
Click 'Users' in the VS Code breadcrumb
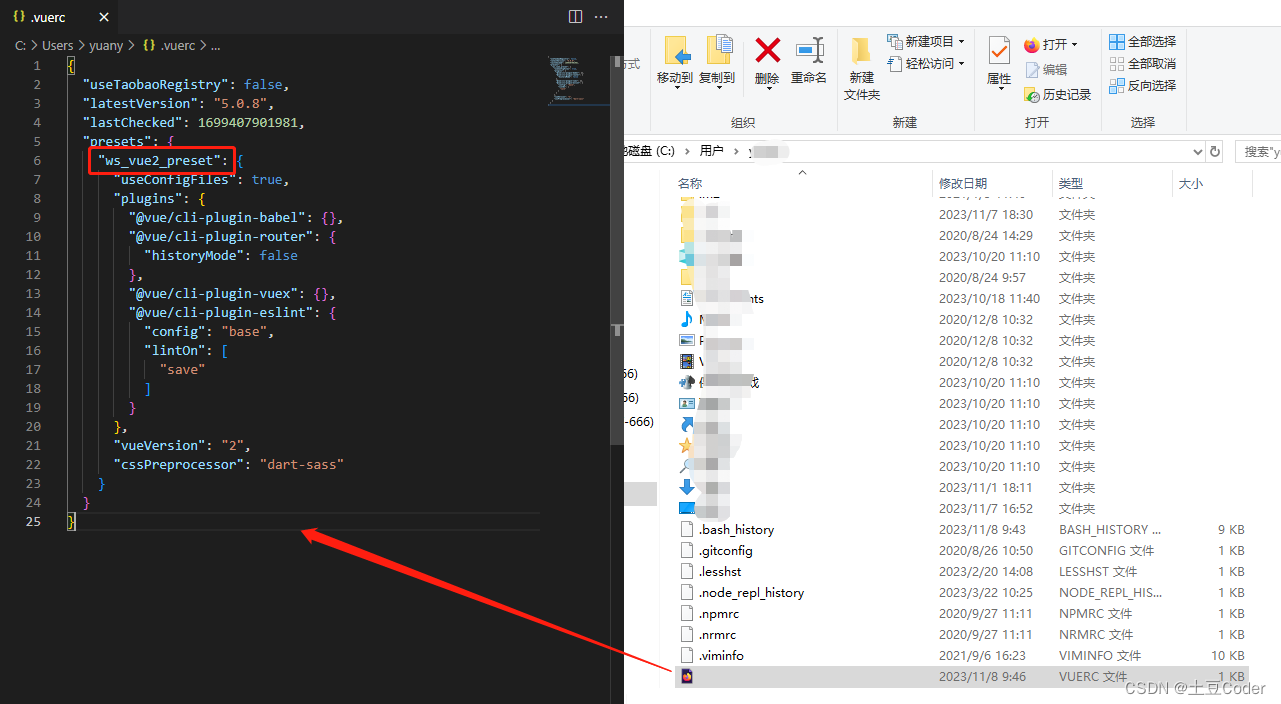pyautogui.click(x=58, y=45)
